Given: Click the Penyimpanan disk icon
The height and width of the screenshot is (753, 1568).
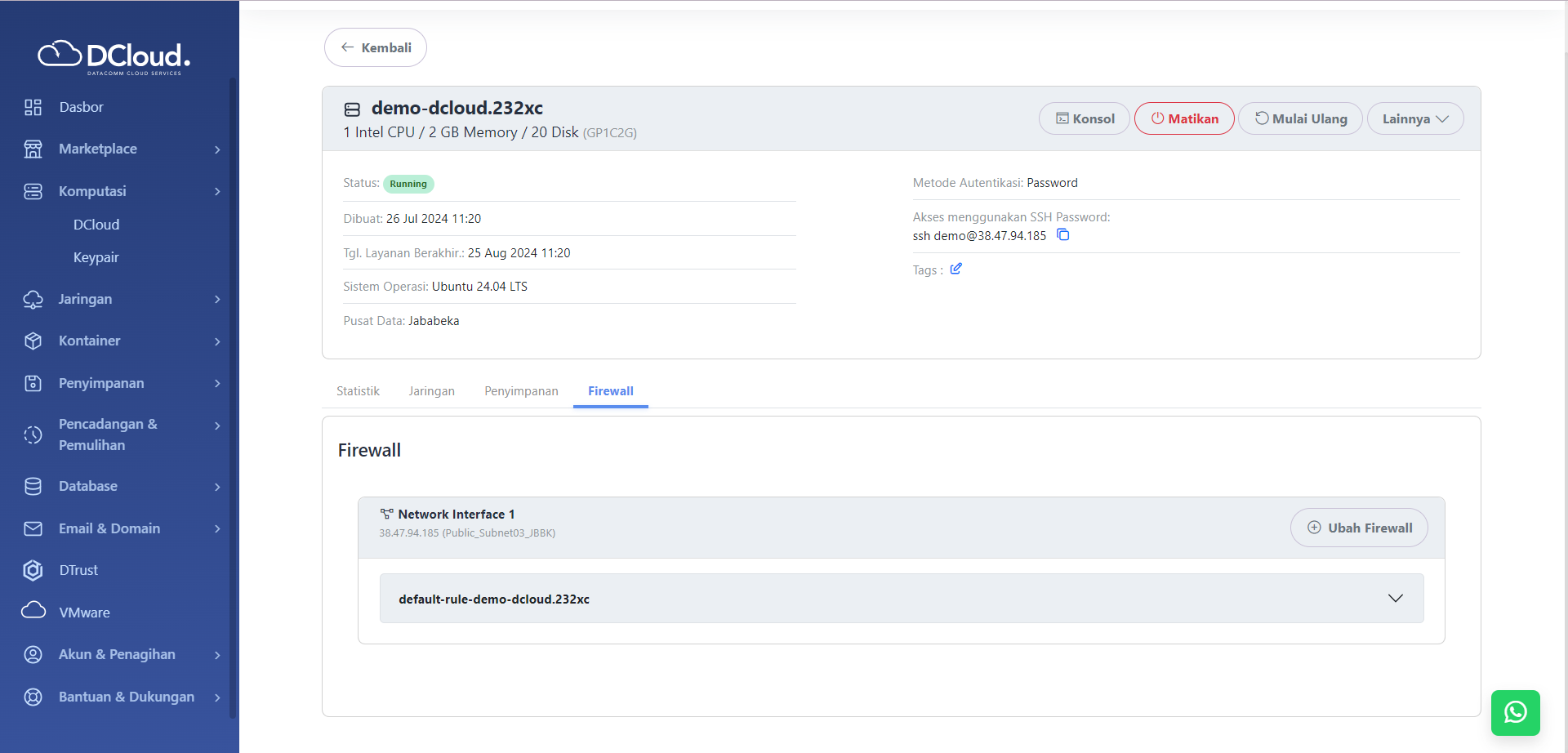Looking at the screenshot, I should tap(33, 383).
